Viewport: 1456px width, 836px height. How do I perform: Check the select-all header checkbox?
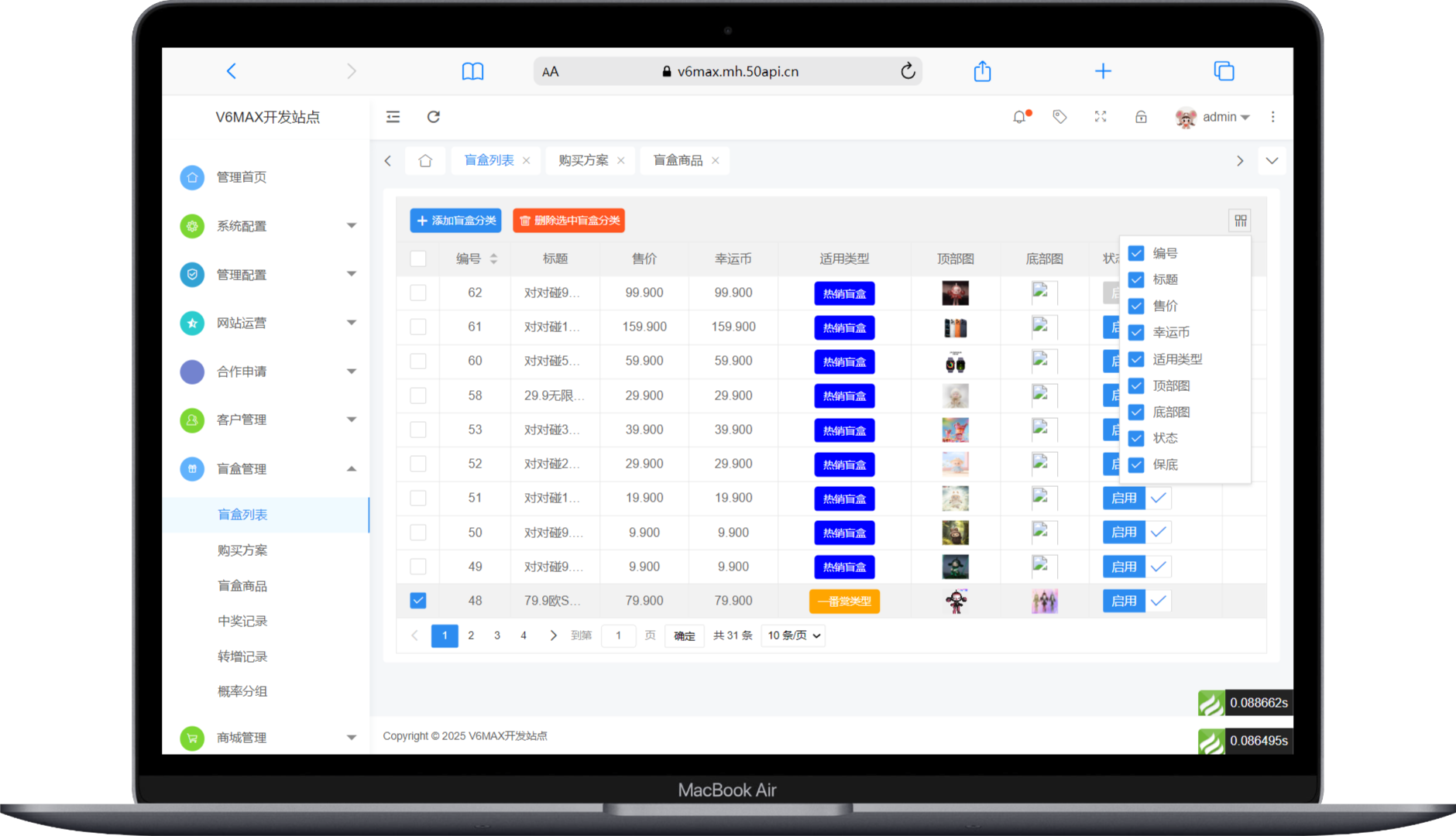[x=418, y=259]
